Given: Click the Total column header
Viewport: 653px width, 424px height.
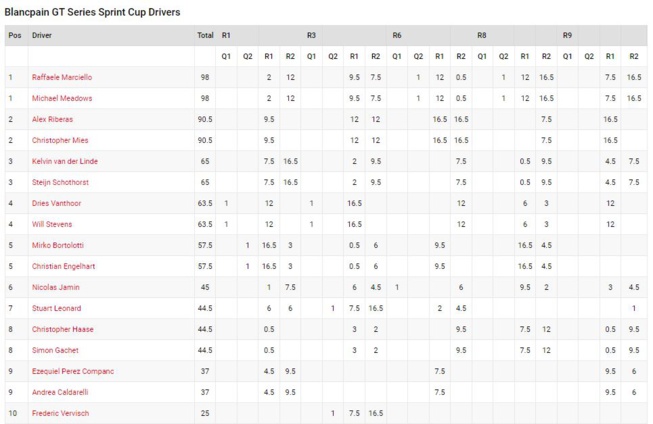Looking at the screenshot, I should click(x=205, y=35).
